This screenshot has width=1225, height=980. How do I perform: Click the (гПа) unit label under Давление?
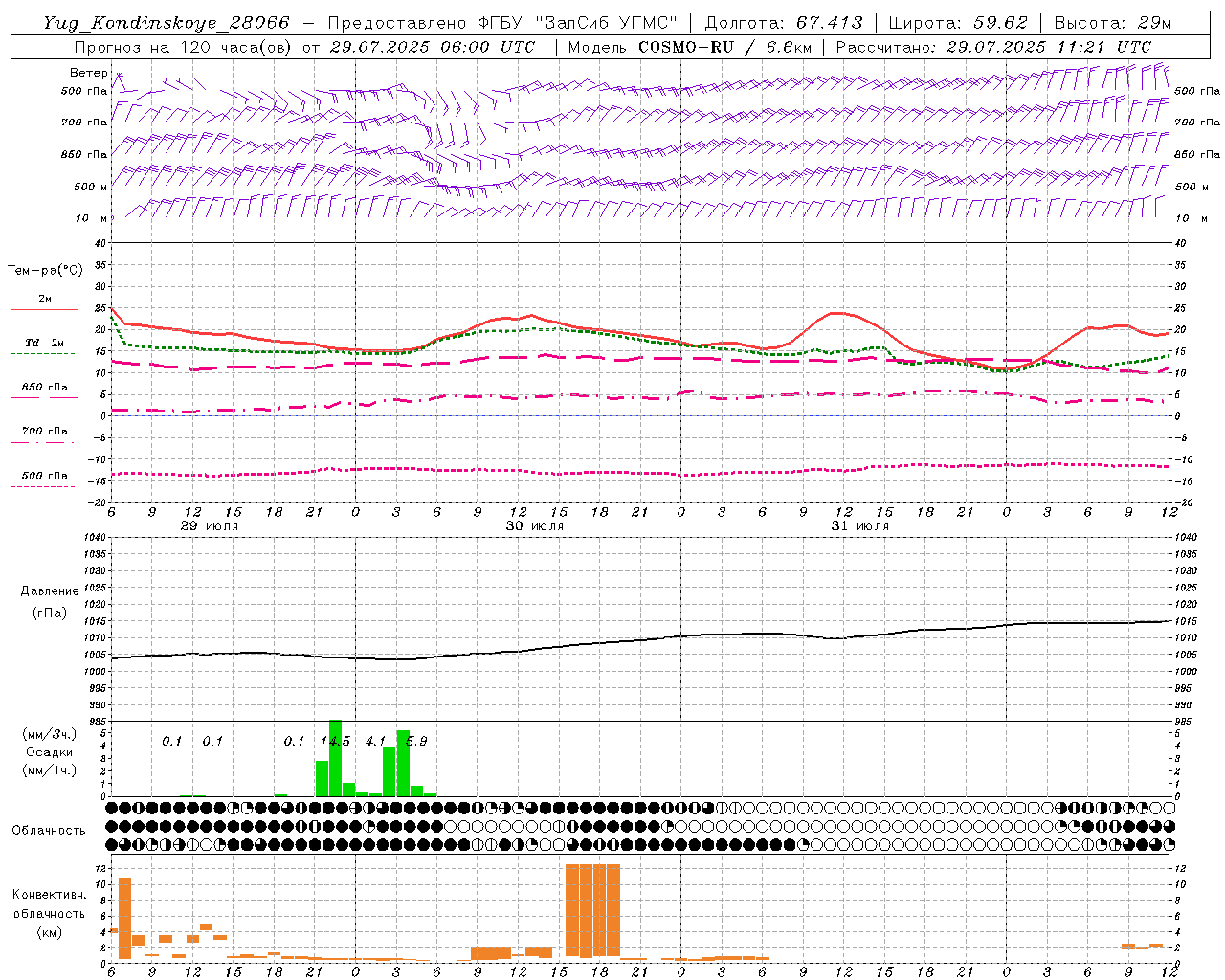(x=50, y=613)
